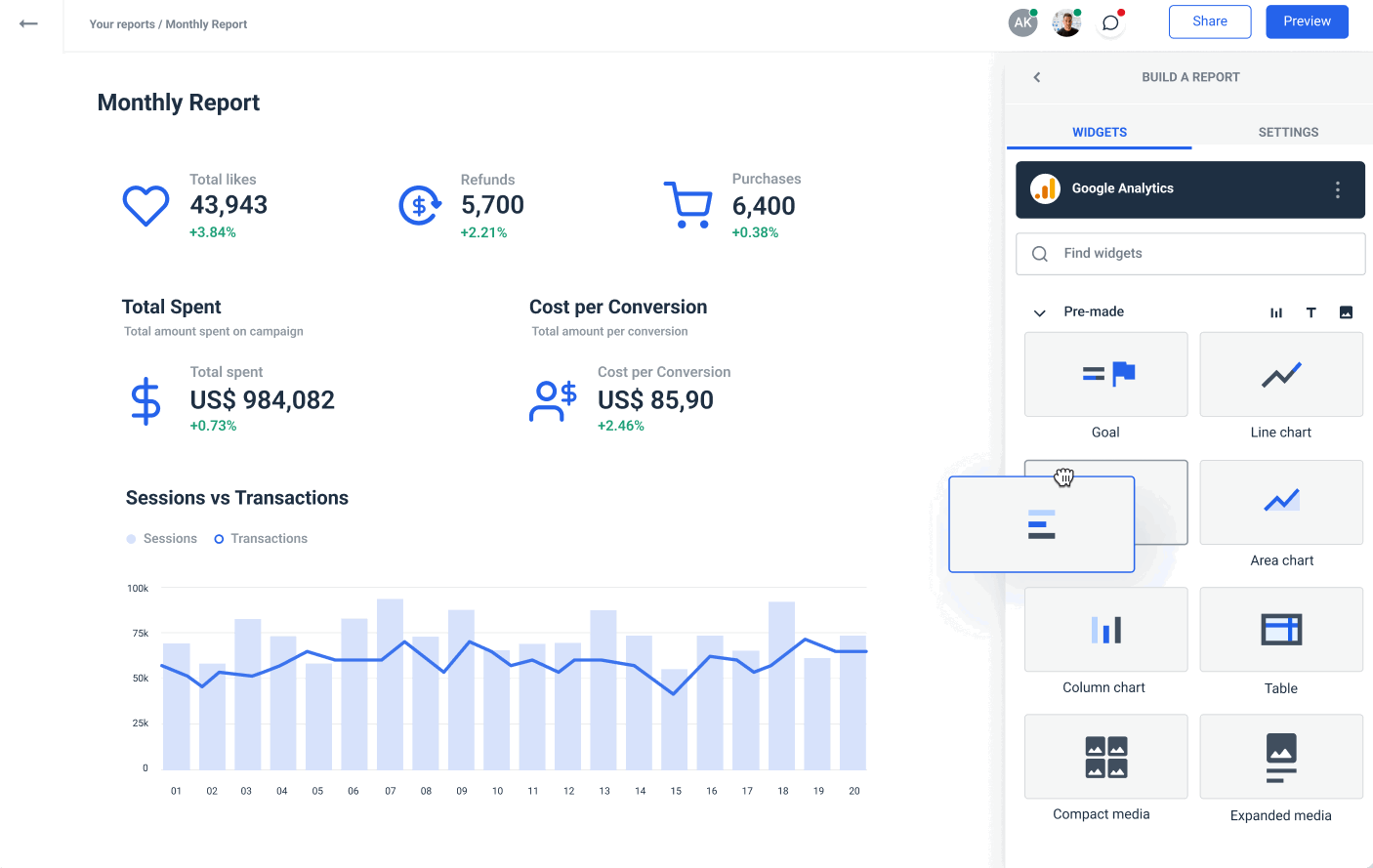This screenshot has width=1373, height=868.
Task: Click the Share button
Action: [1209, 21]
